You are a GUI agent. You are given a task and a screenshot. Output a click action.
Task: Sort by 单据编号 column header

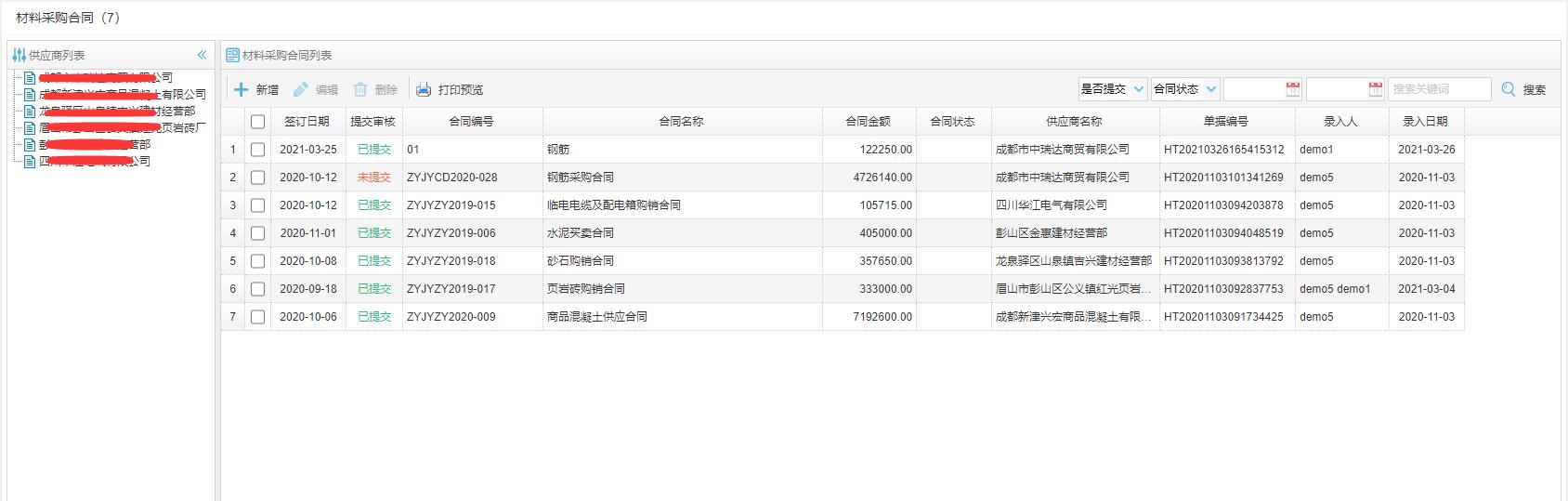1226,122
